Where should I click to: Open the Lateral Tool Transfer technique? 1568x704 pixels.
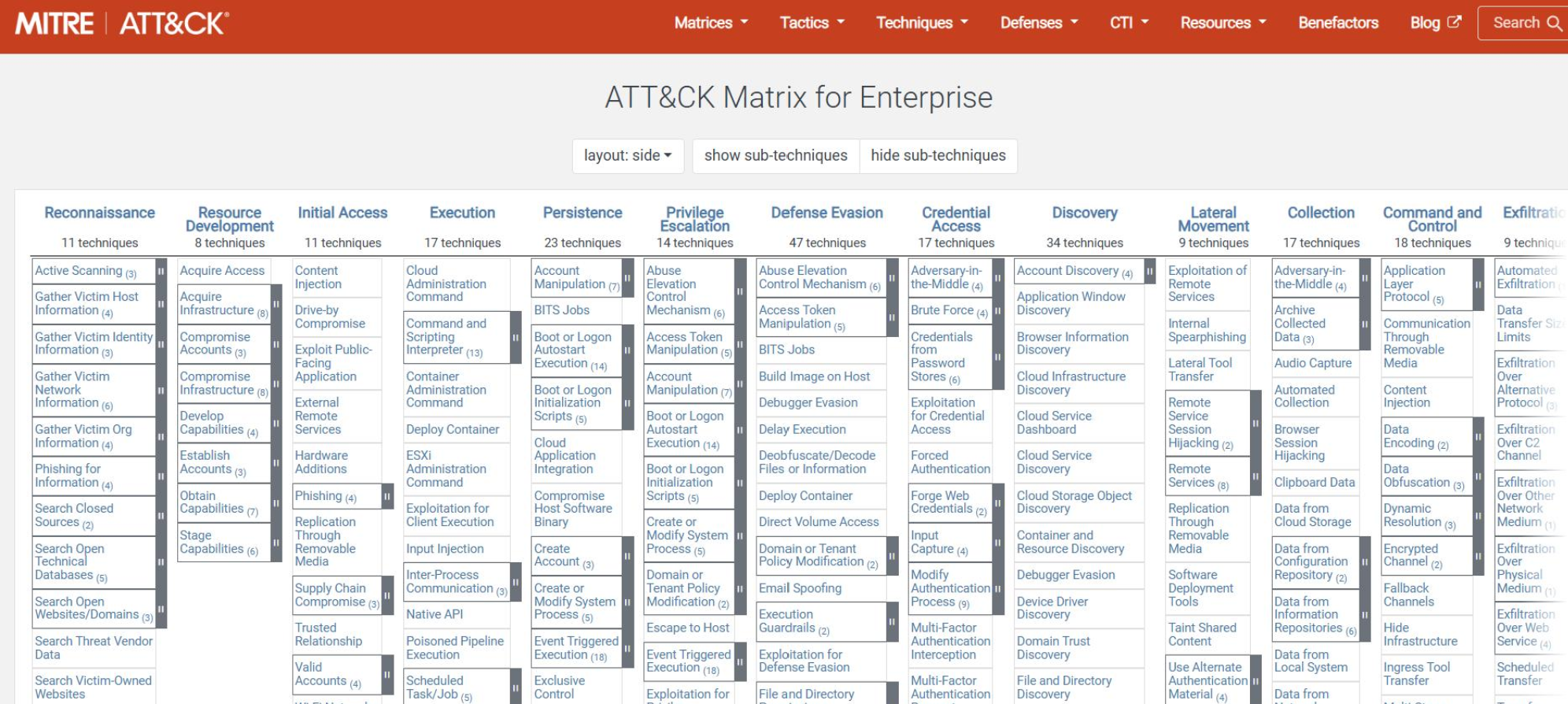coord(1200,370)
